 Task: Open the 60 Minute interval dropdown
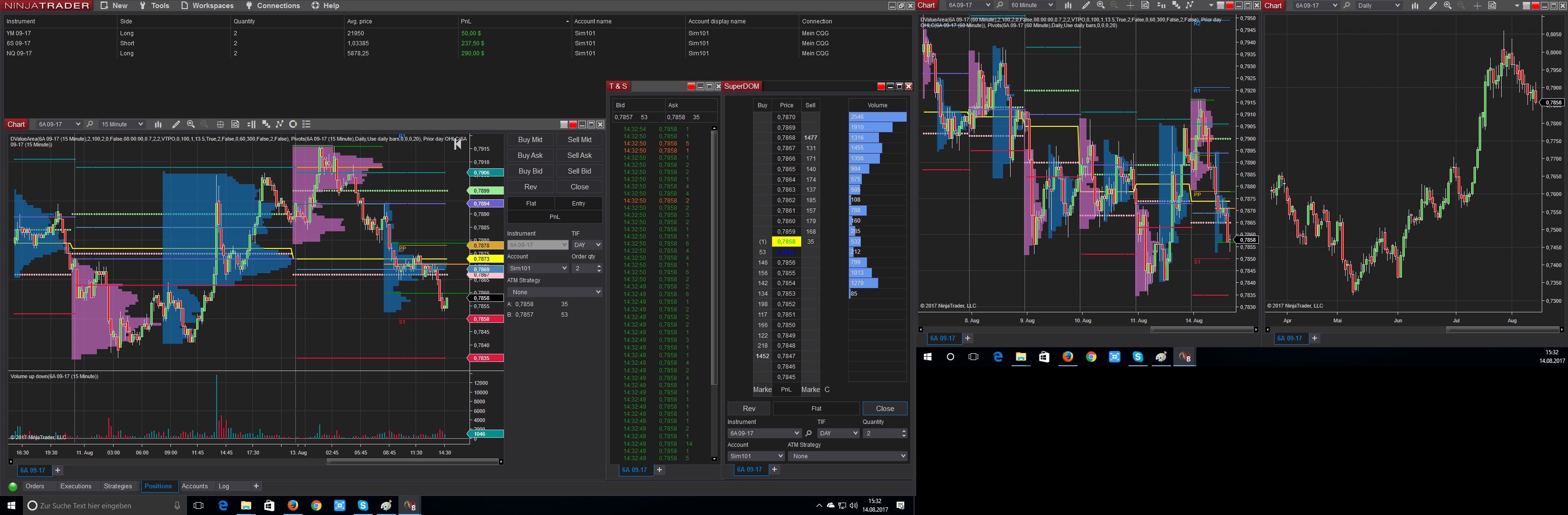(1031, 5)
